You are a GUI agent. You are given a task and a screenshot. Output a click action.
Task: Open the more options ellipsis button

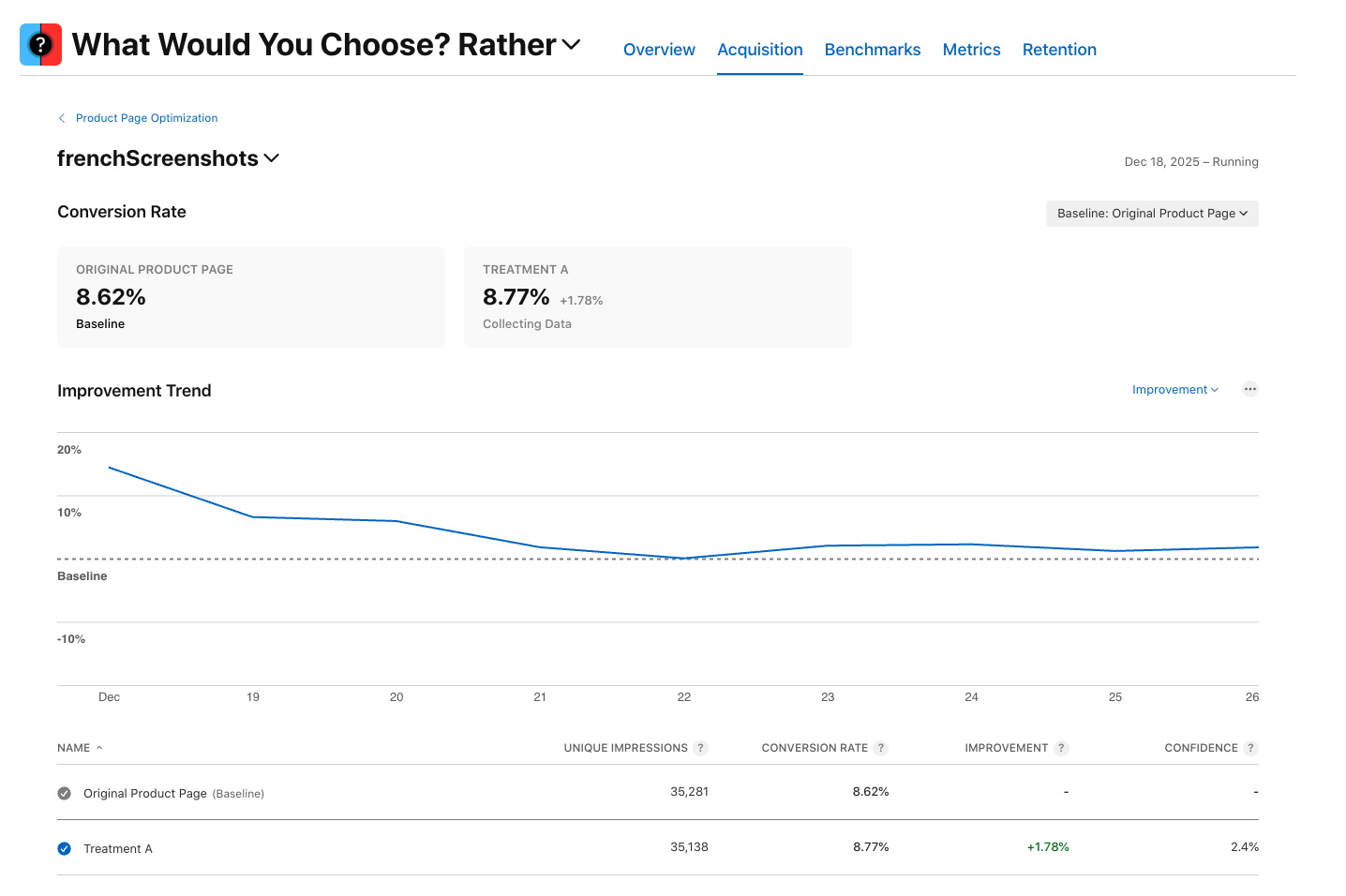pos(1249,389)
